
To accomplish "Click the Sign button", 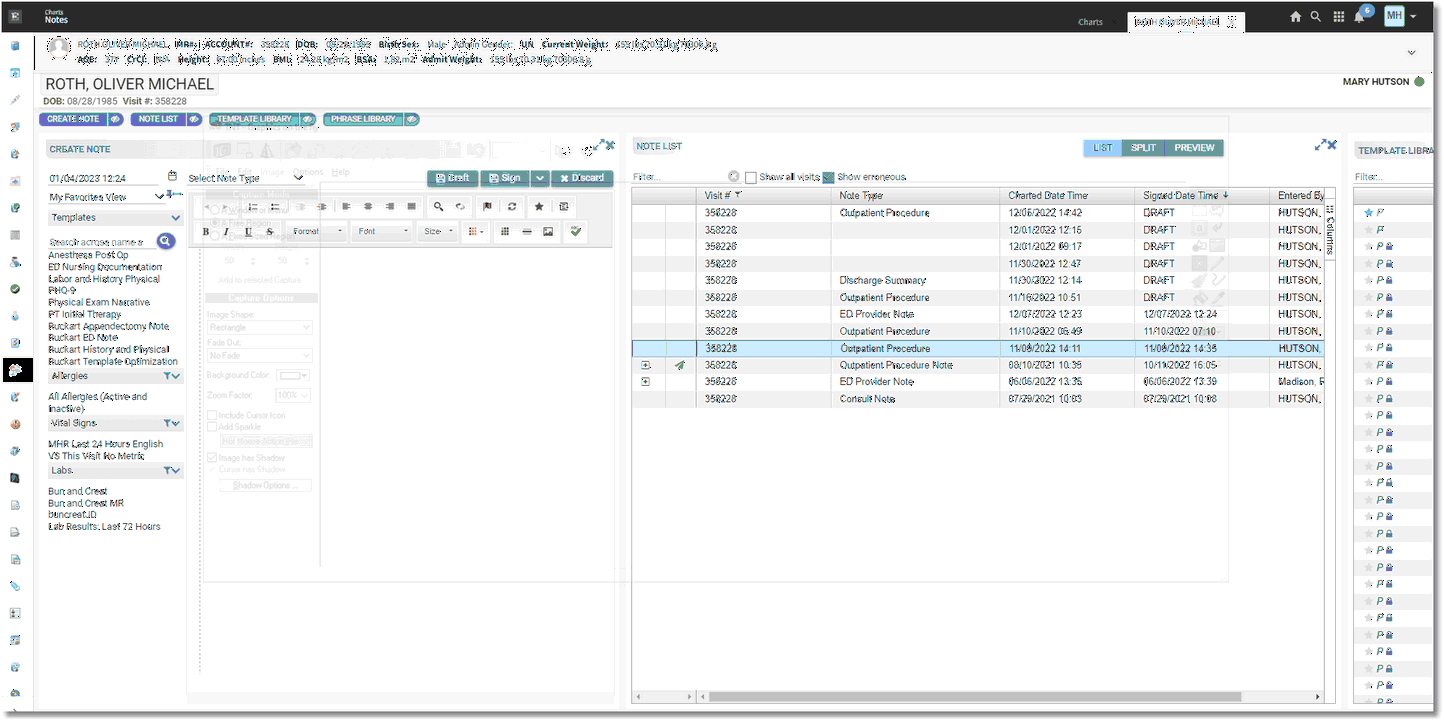I will point(504,178).
